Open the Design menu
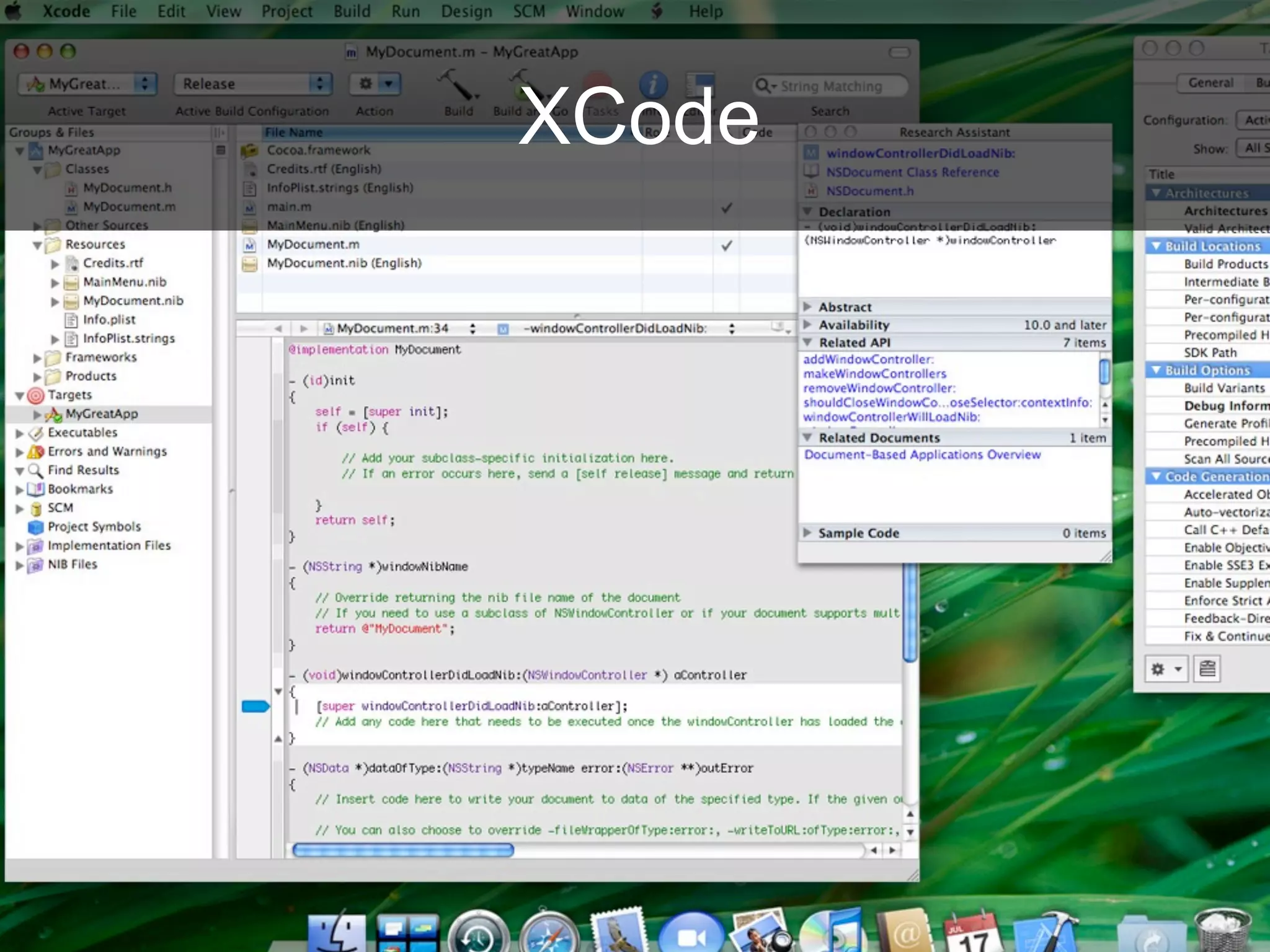This screenshot has width=1270, height=952. click(x=466, y=11)
